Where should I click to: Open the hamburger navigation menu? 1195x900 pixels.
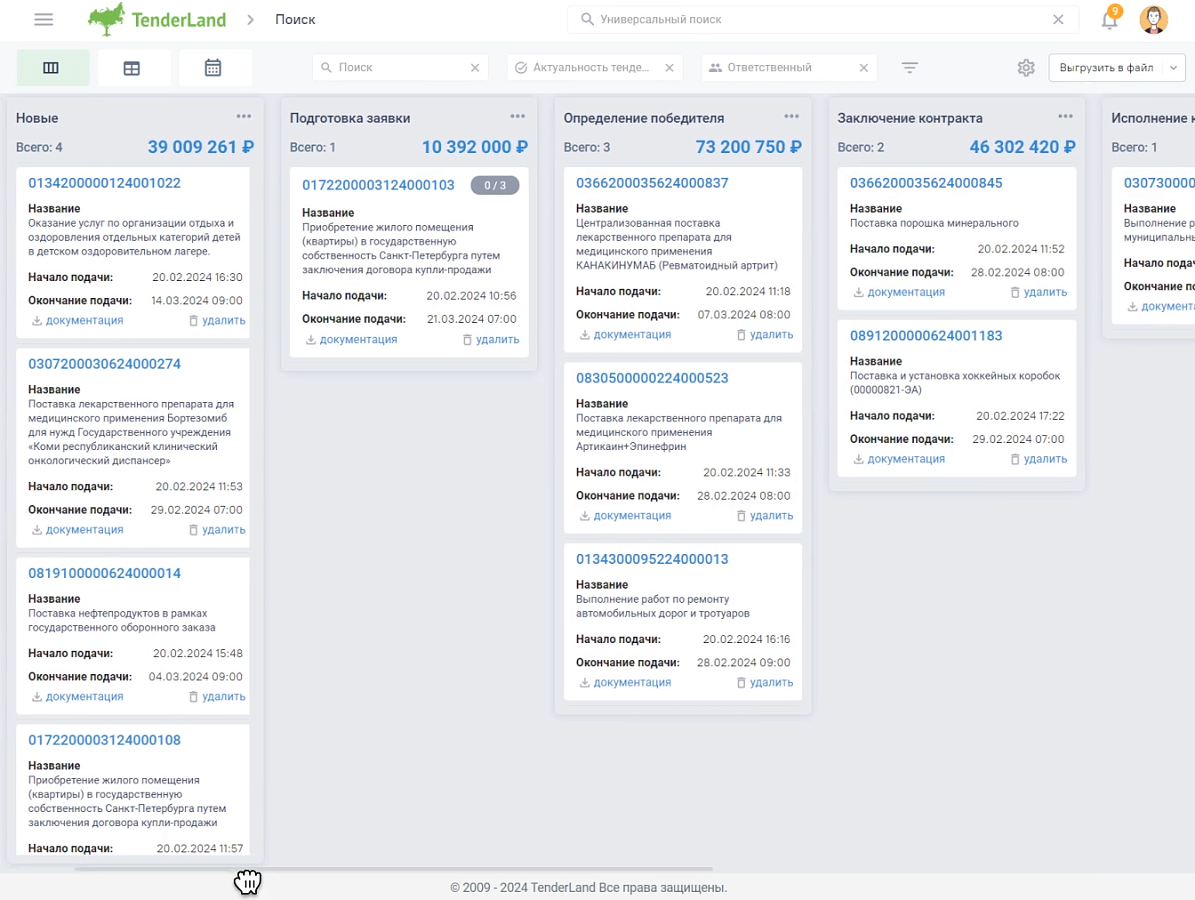(43, 19)
